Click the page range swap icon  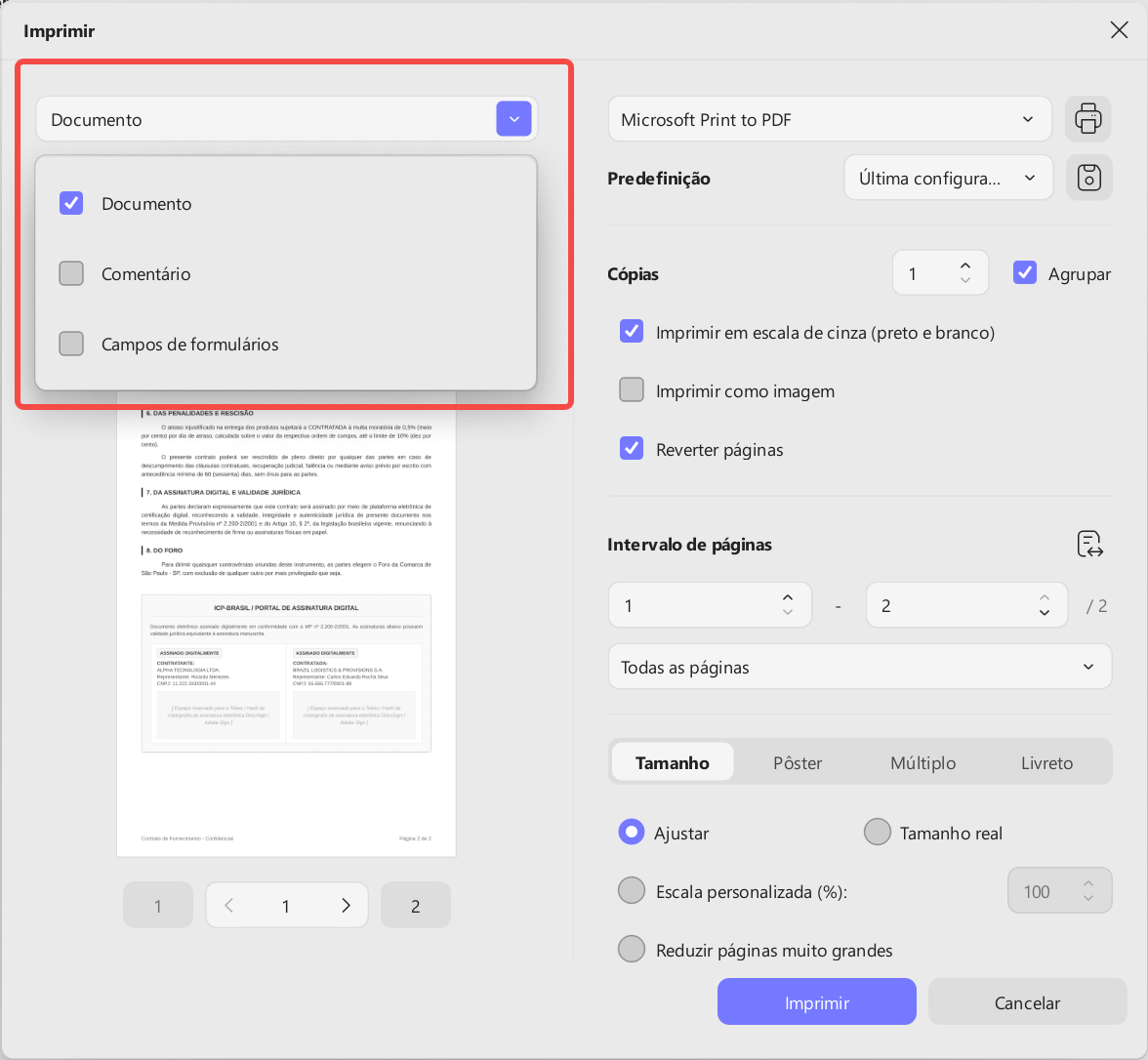tap(1089, 544)
